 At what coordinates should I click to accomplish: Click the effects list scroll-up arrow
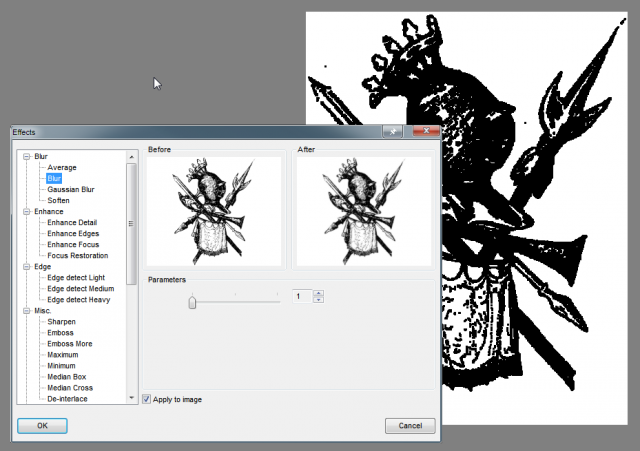[131, 157]
